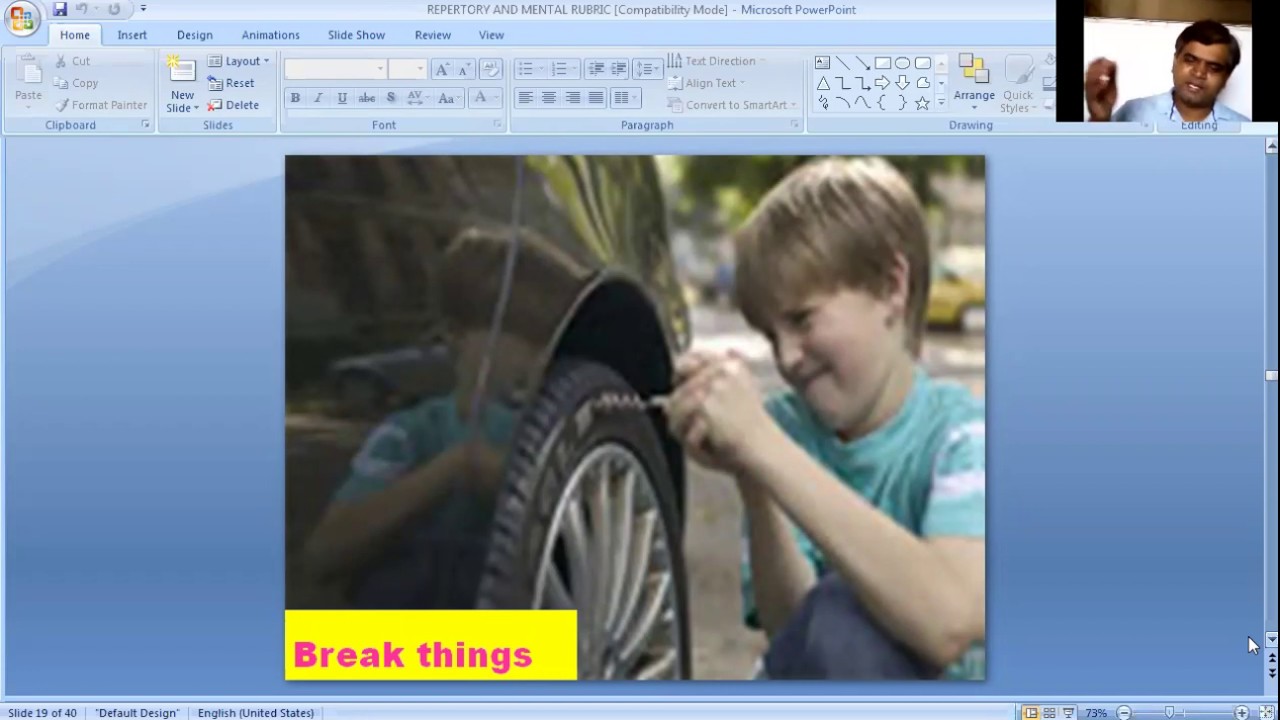Image resolution: width=1280 pixels, height=720 pixels.
Task: Clear all formatting
Action: (x=490, y=69)
